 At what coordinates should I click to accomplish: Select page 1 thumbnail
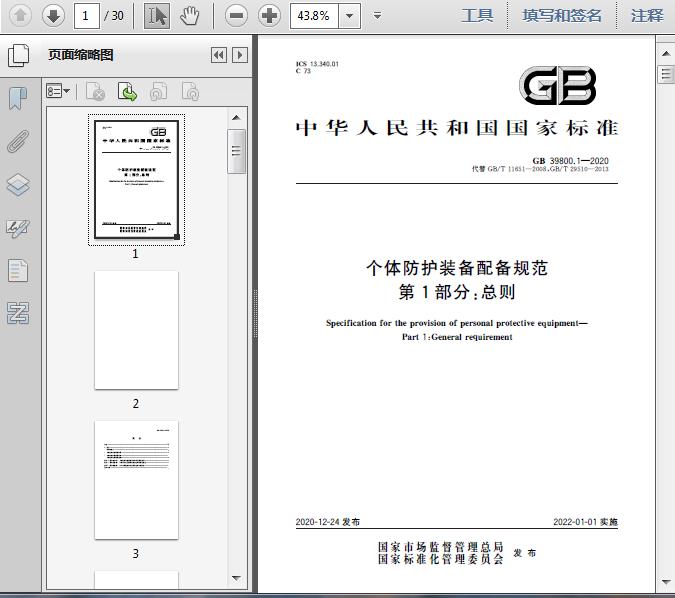tap(136, 180)
